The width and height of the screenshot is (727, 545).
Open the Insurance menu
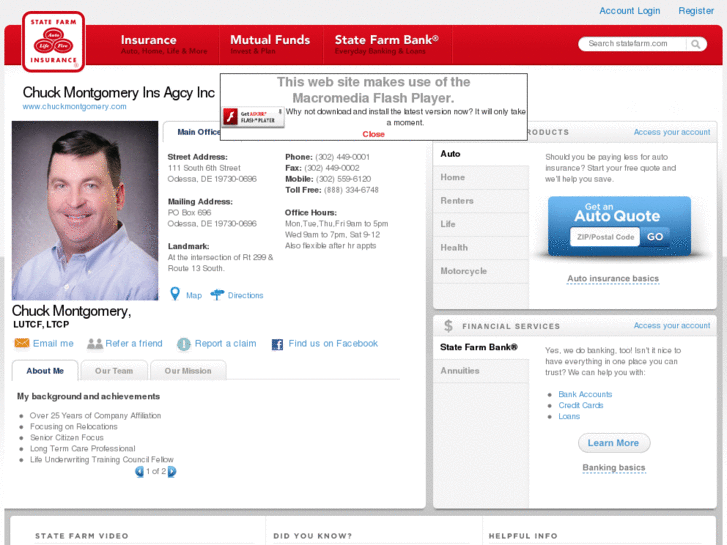[164, 45]
